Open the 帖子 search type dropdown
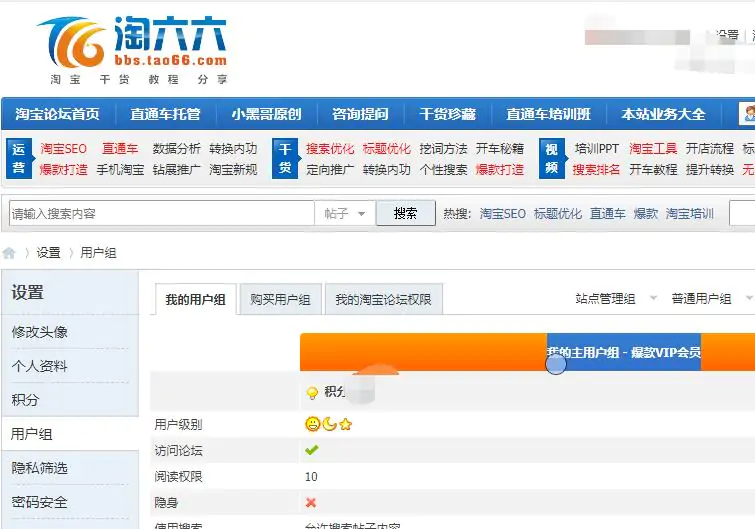The height and width of the screenshot is (529, 755). [x=345, y=213]
